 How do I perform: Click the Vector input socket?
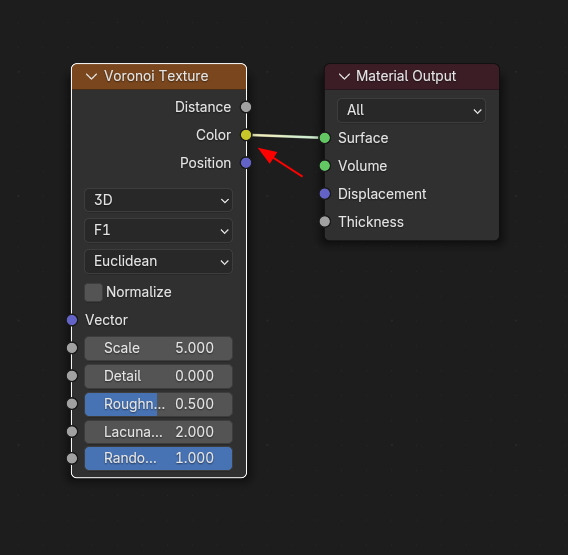click(72, 320)
